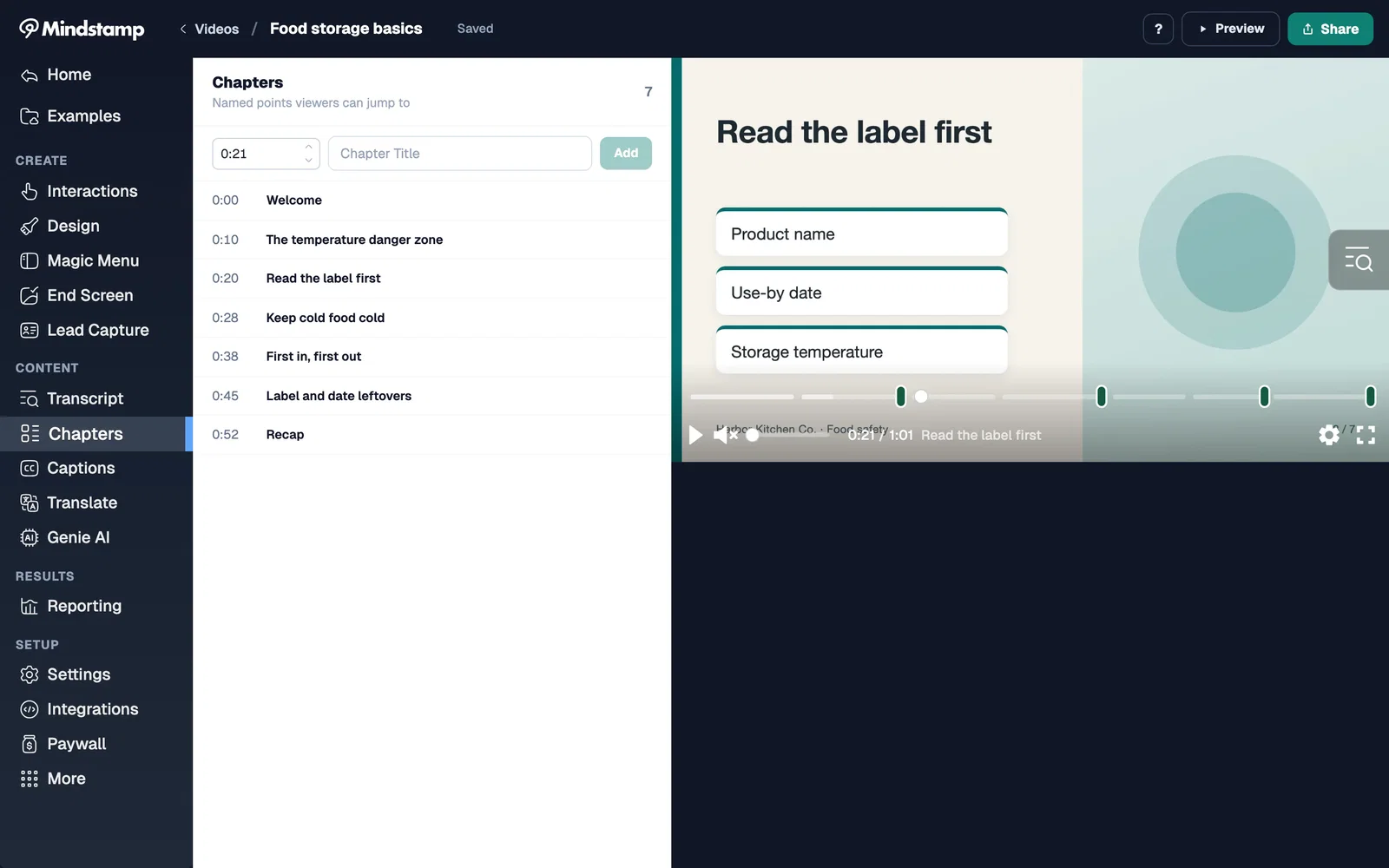Viewport: 1389px width, 868px height.
Task: Click the Preview button
Action: point(1230,29)
